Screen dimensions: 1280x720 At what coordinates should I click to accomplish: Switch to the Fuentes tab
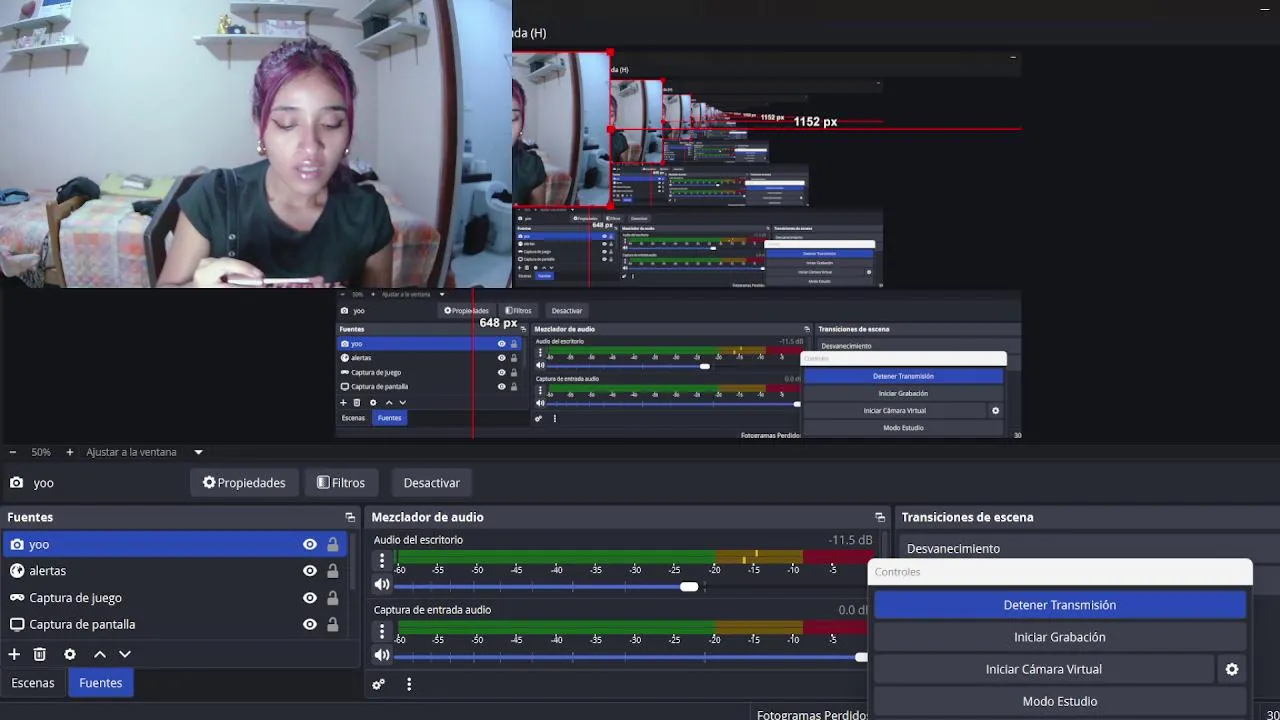101,683
